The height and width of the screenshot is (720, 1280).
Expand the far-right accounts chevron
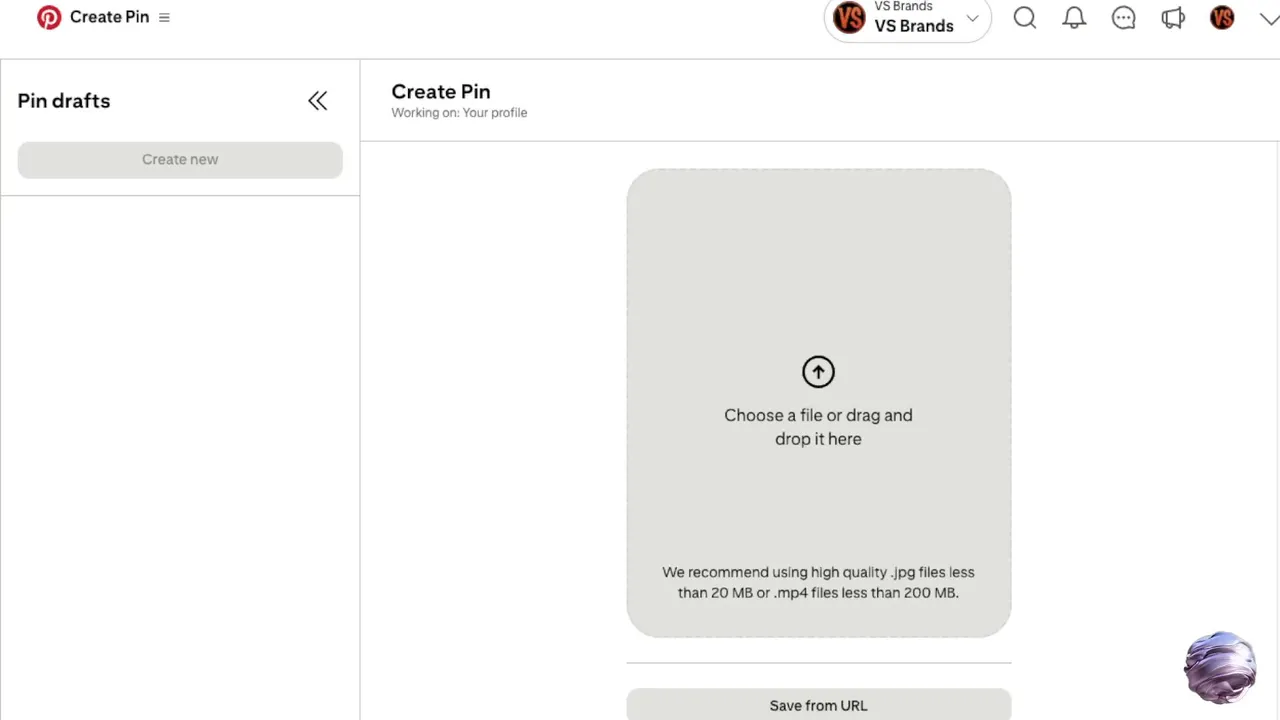[1268, 19]
